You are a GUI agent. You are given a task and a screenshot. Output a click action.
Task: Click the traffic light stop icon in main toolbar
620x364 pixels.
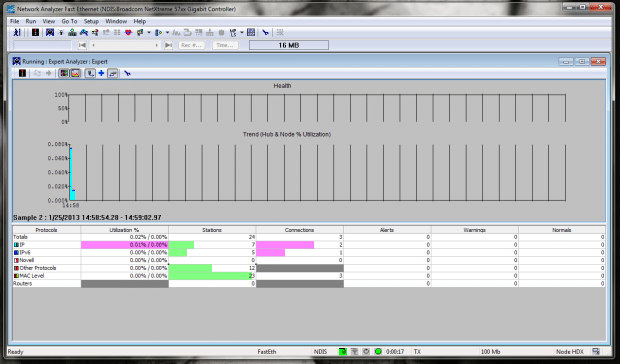click(35, 32)
